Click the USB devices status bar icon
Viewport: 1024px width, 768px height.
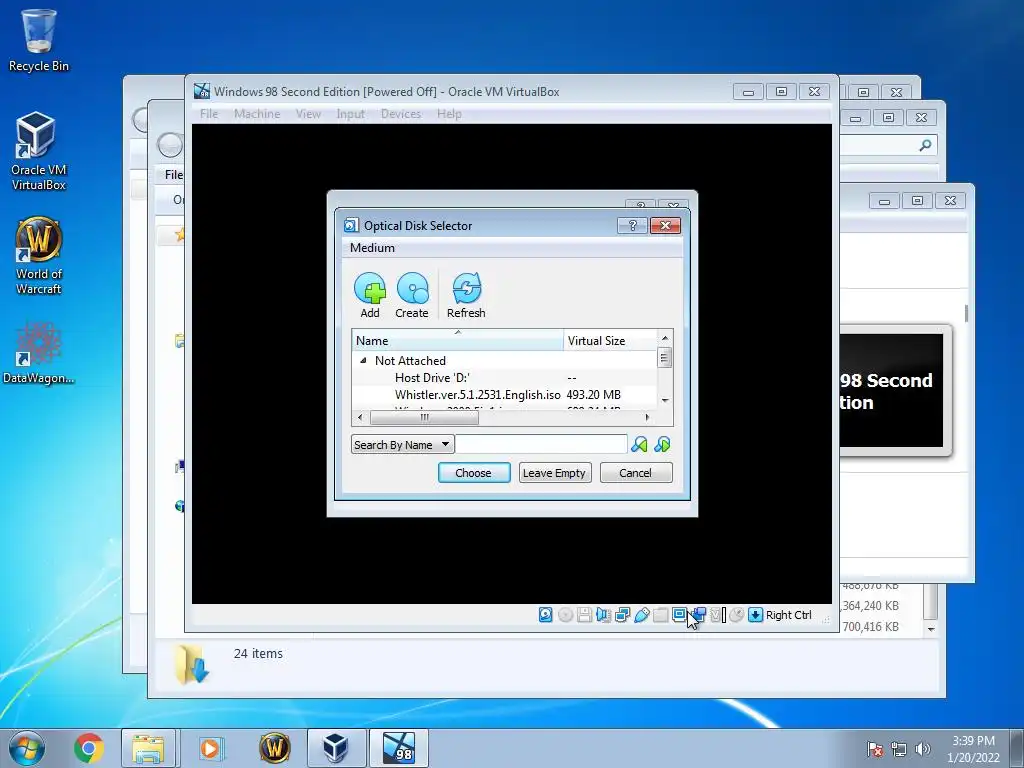coord(641,615)
